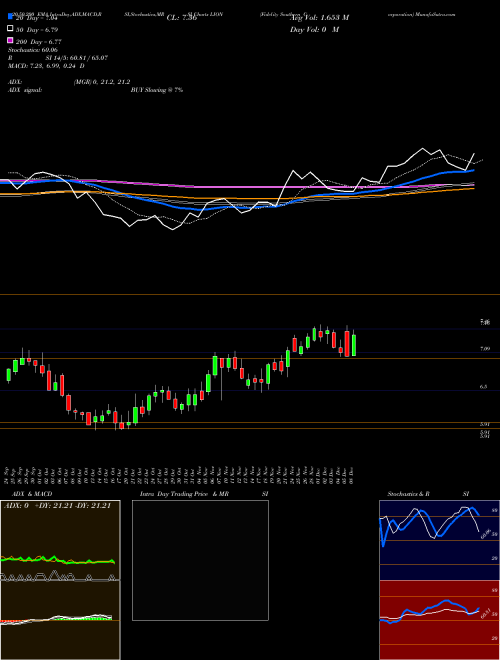Click the '200 Day - 6.77' label
500x660 pixels.
point(39,42)
